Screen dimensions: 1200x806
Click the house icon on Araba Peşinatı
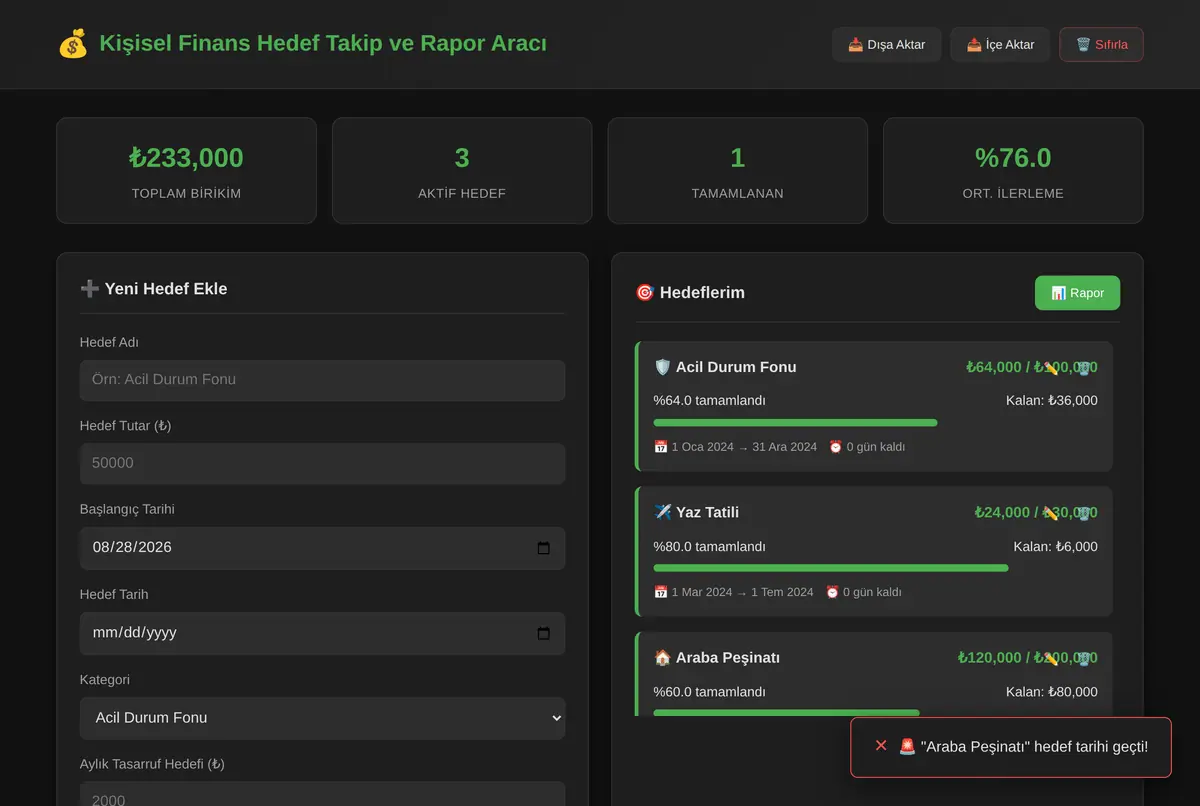click(x=662, y=657)
